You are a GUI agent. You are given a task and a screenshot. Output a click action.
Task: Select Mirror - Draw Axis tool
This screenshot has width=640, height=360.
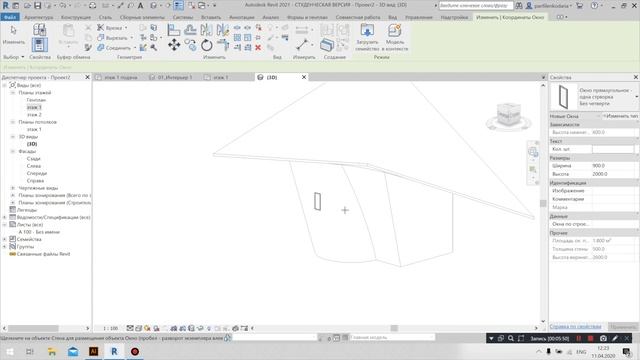click(222, 30)
